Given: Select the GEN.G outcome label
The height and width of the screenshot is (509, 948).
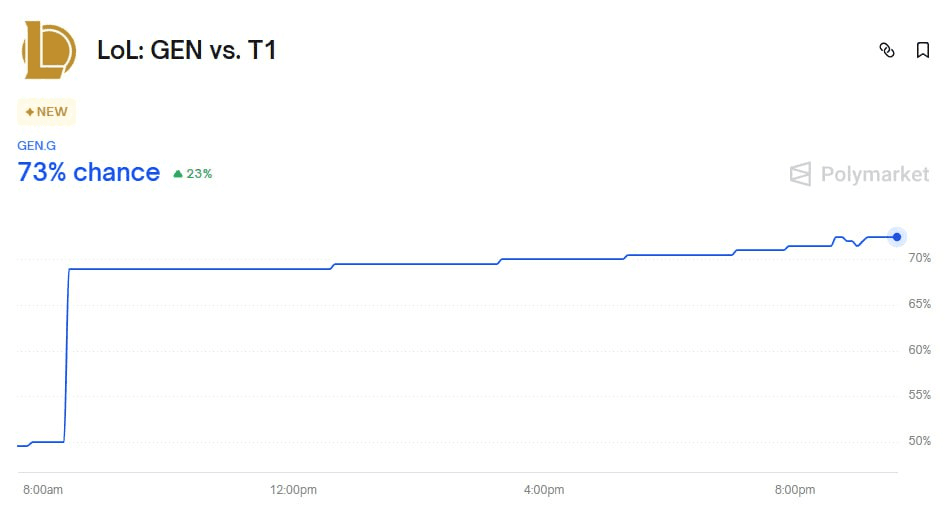Looking at the screenshot, I should pos(36,146).
